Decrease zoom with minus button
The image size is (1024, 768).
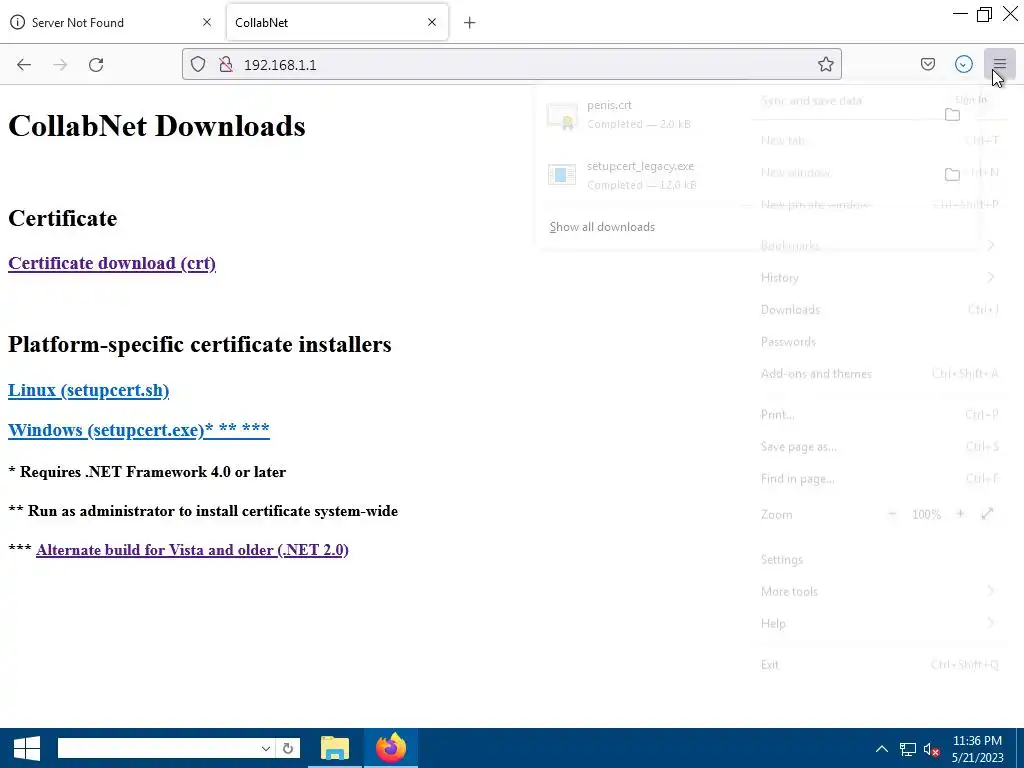pos(892,515)
